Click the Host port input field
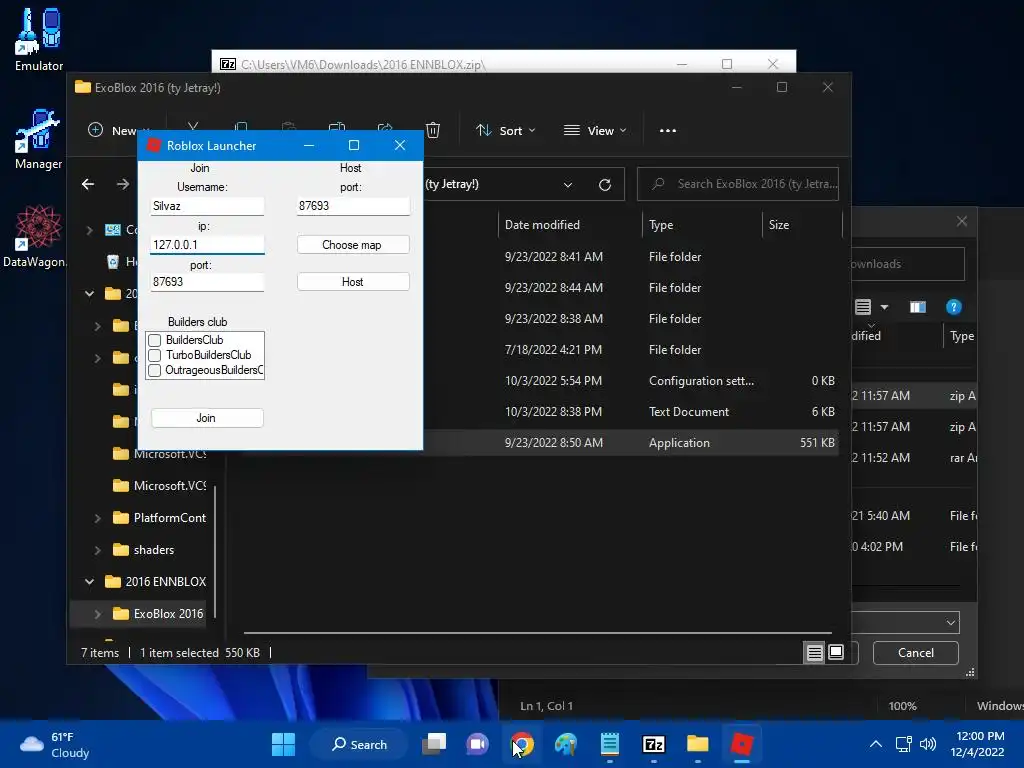 point(353,206)
